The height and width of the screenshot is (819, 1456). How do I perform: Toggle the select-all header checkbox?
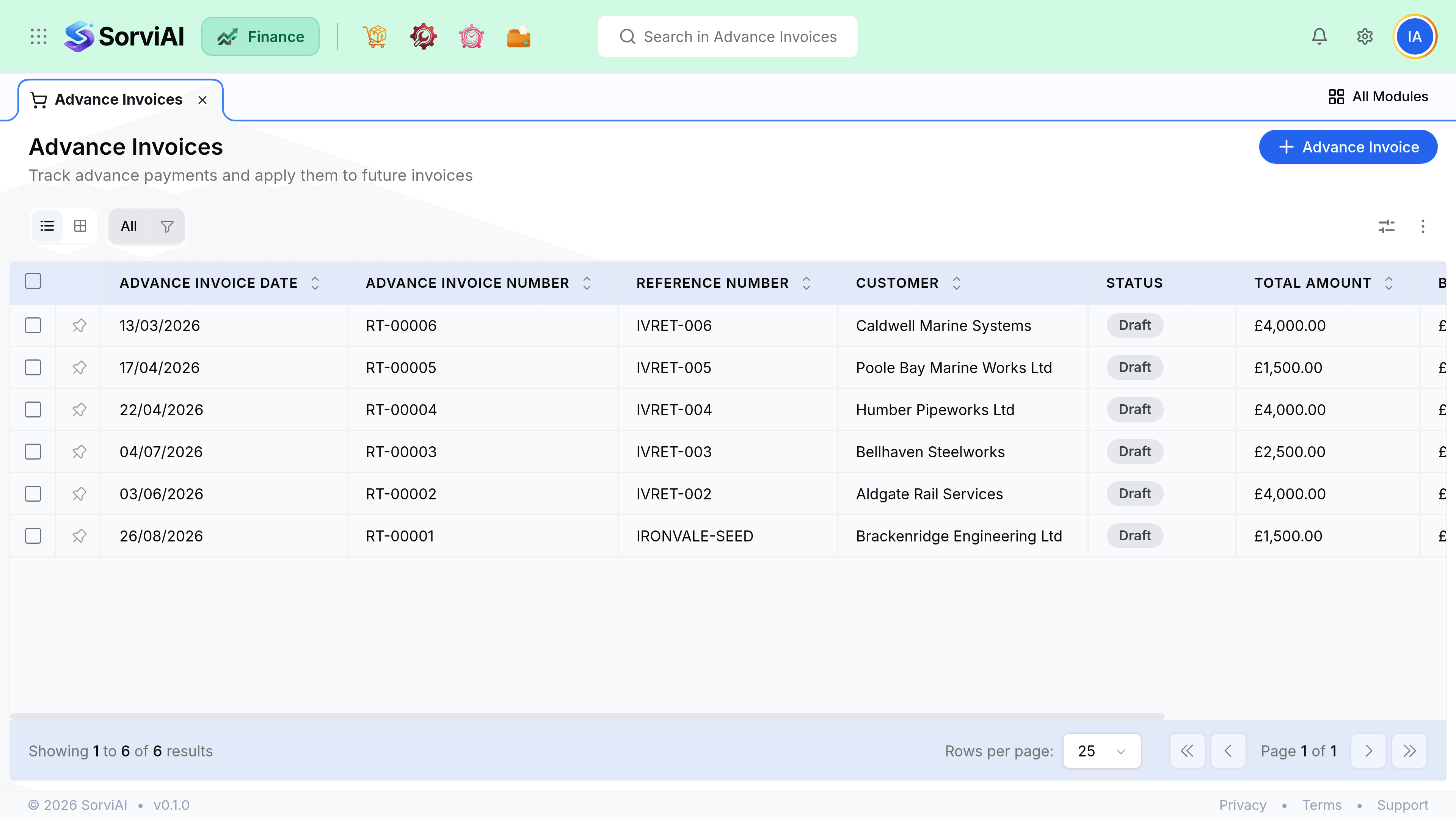[x=33, y=281]
